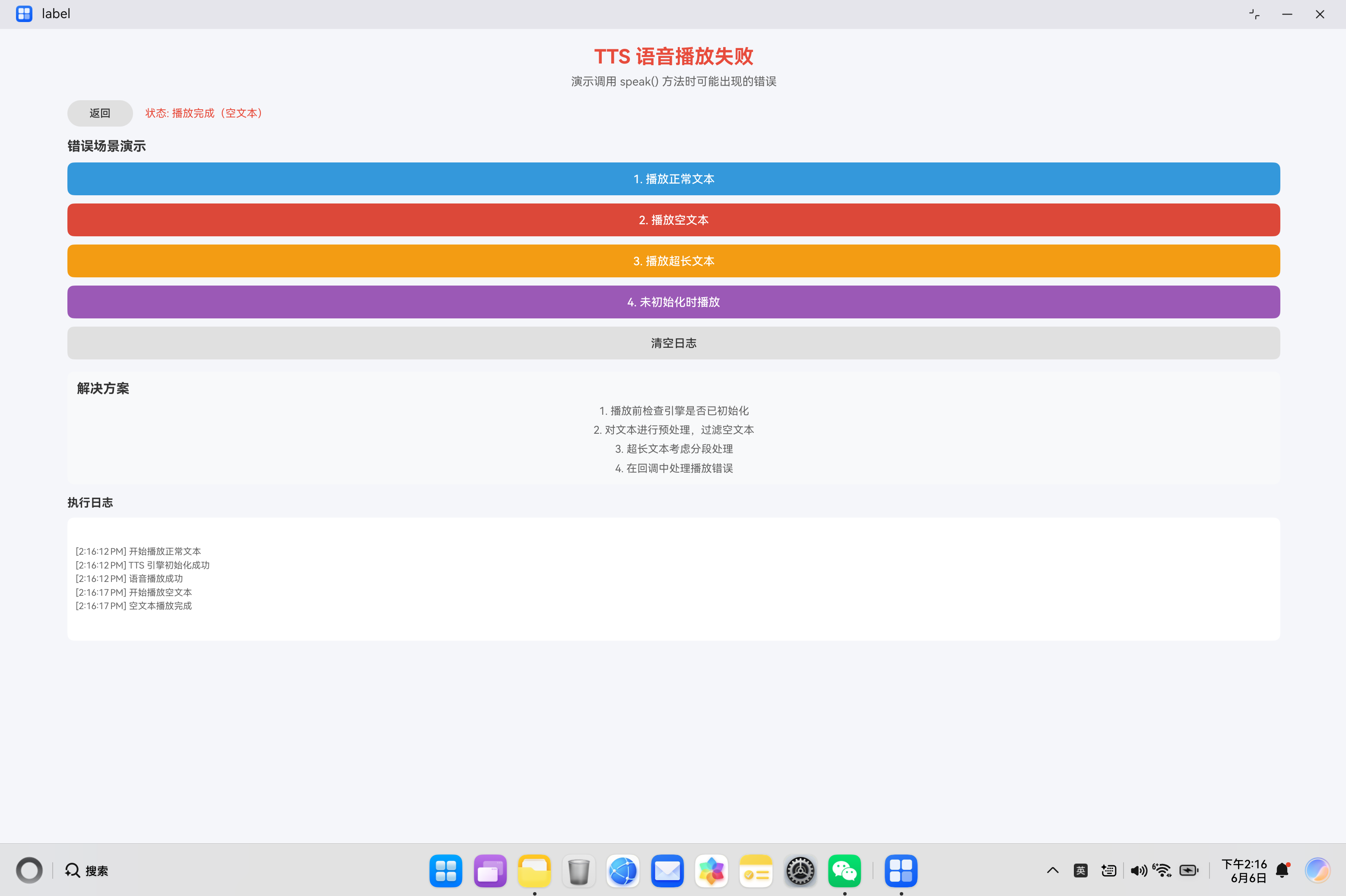
Task: Open the mail envelope icon in dock
Action: [667, 871]
